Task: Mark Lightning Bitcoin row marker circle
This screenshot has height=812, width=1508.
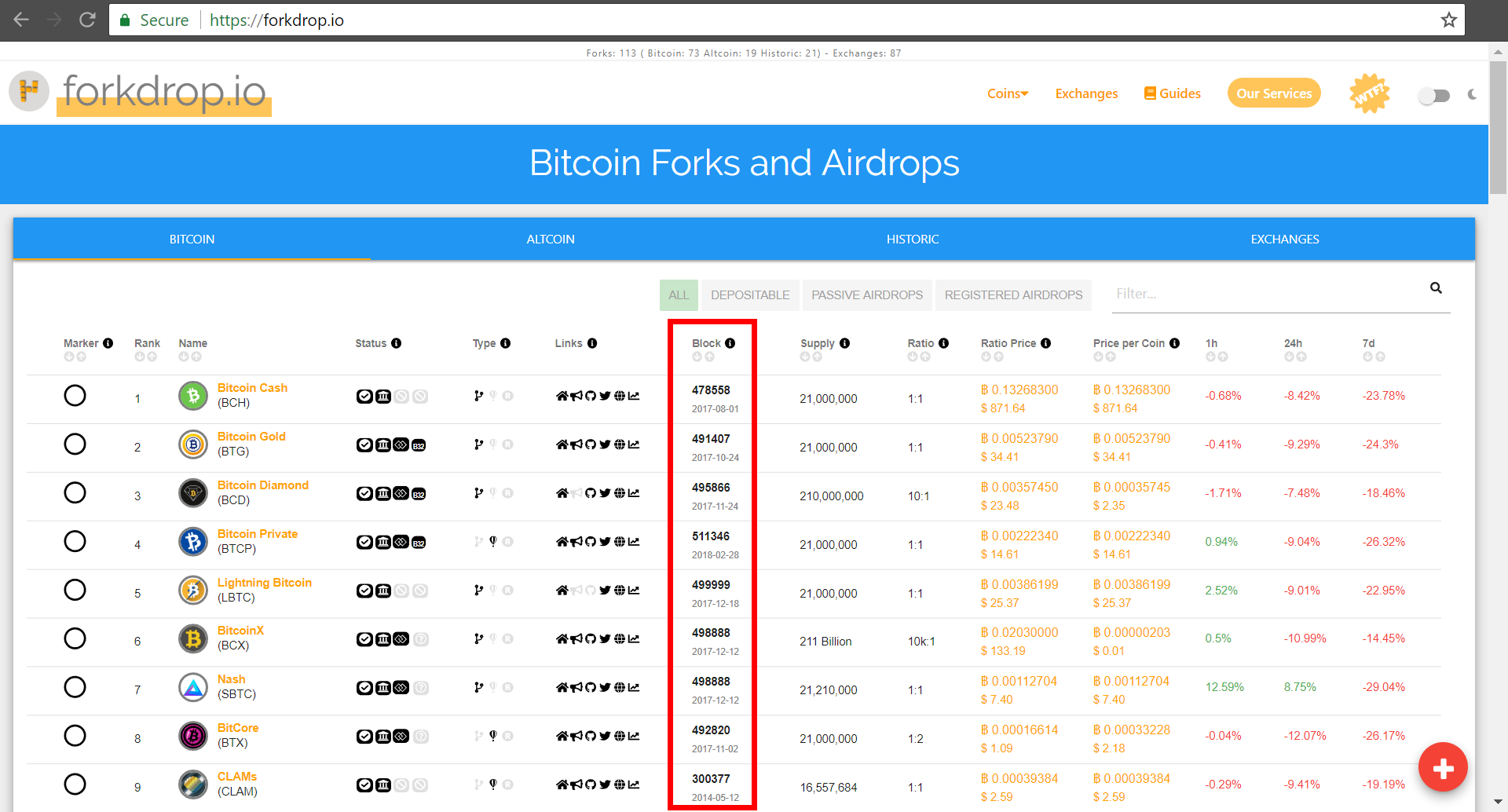Action: click(75, 591)
